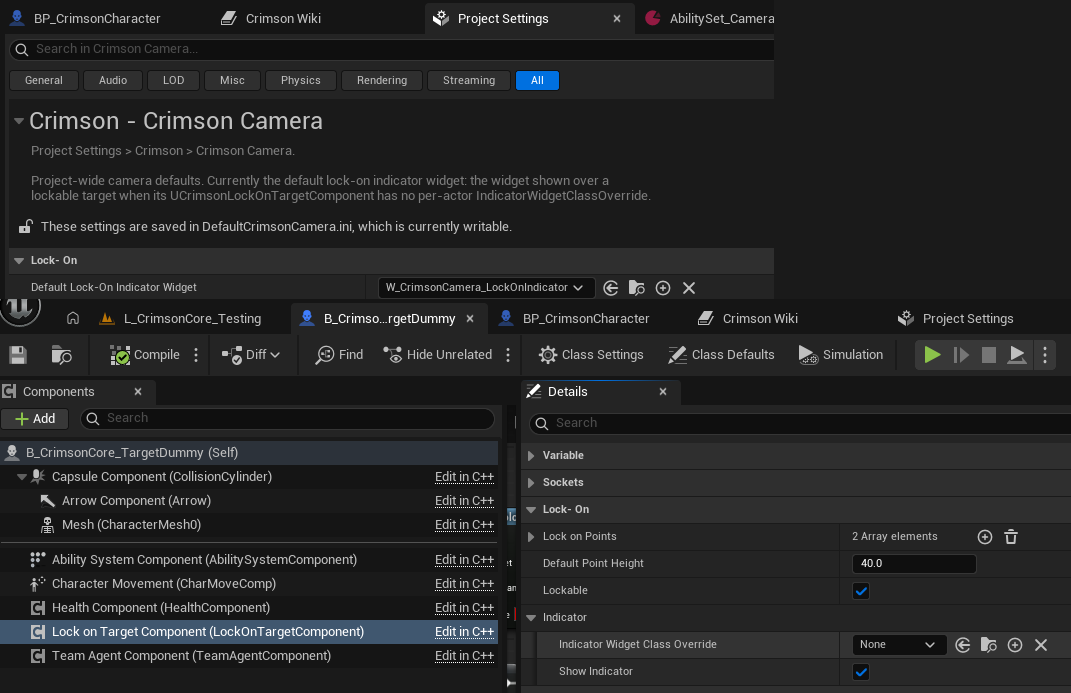Open Hide Unrelated options three-dot menu
The width and height of the screenshot is (1071, 693).
(x=508, y=355)
